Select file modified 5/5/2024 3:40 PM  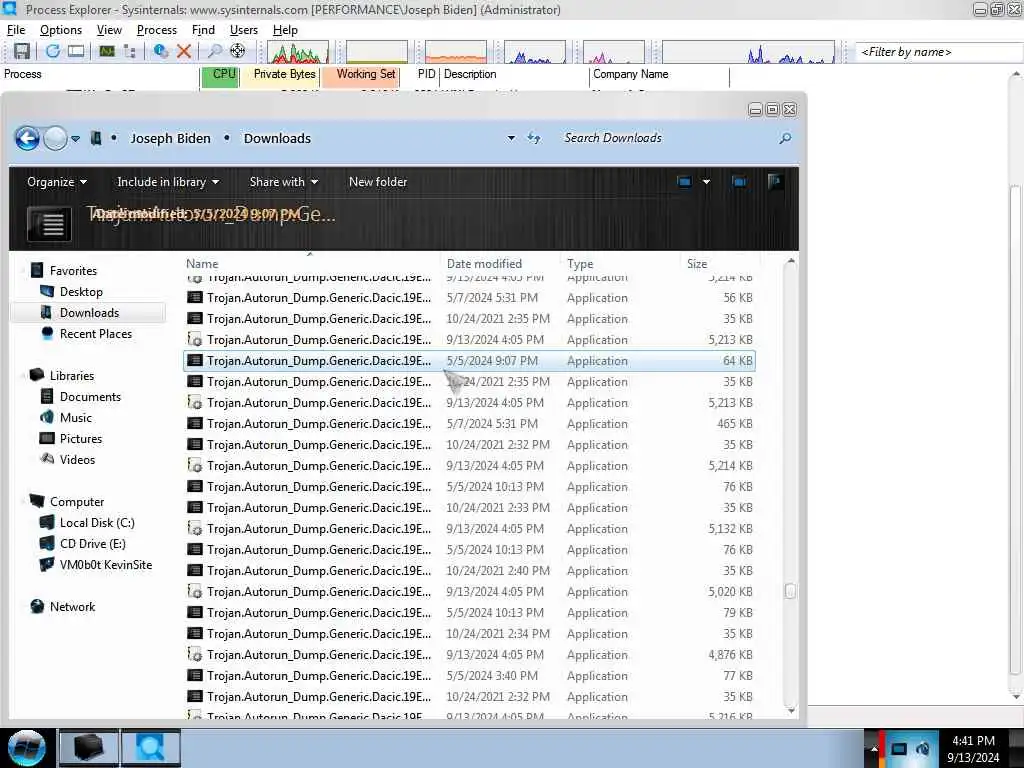(x=470, y=676)
